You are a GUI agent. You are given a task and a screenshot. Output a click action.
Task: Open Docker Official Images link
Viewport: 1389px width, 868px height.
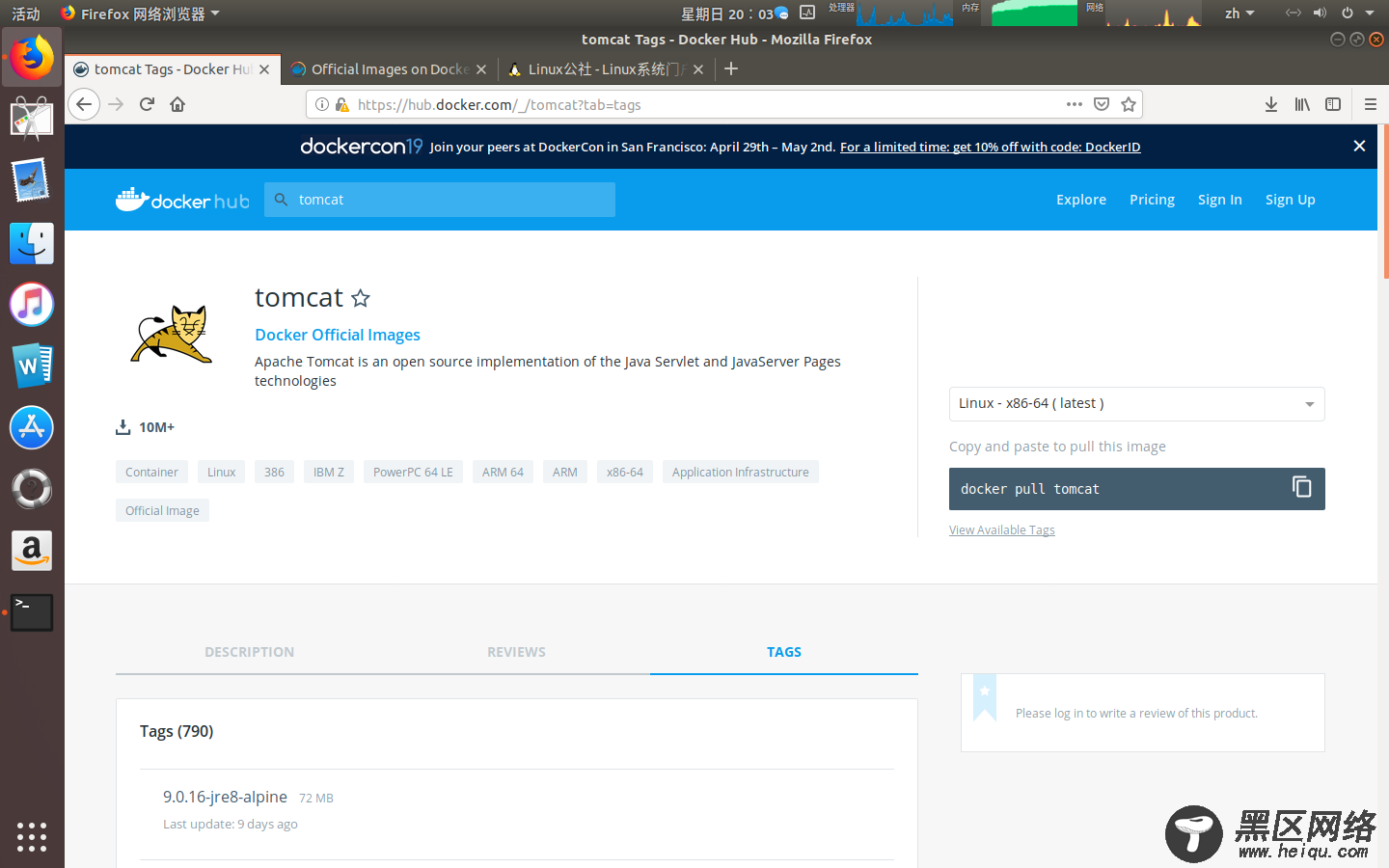pos(338,335)
